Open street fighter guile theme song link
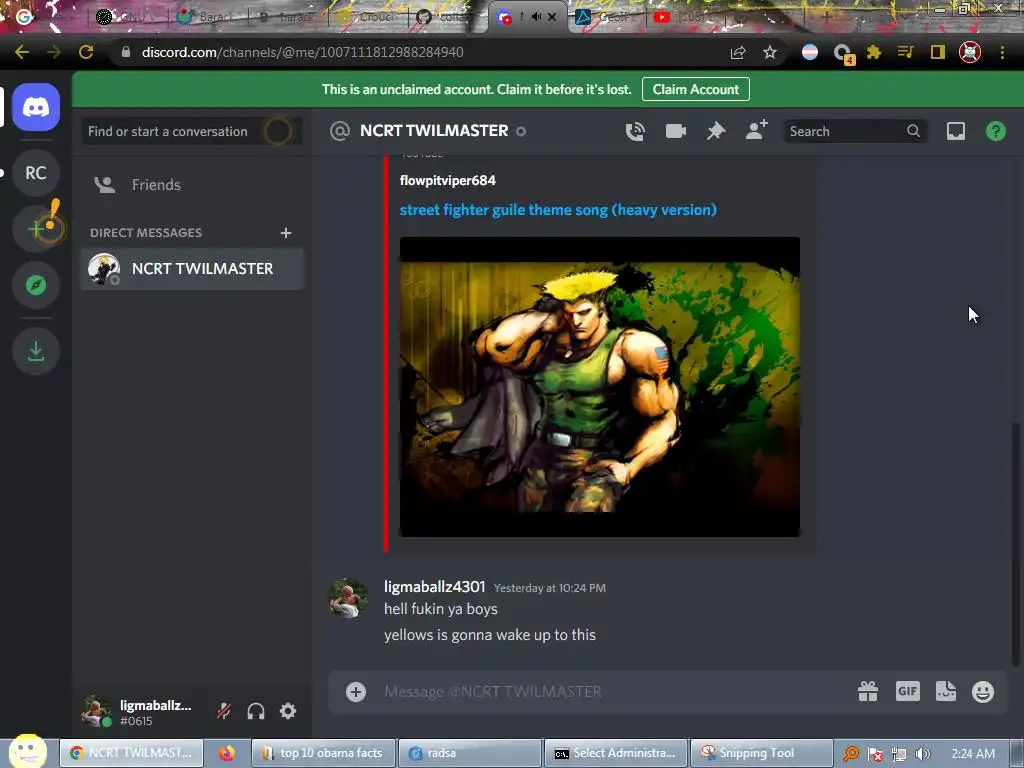1024x768 pixels. tap(558, 210)
